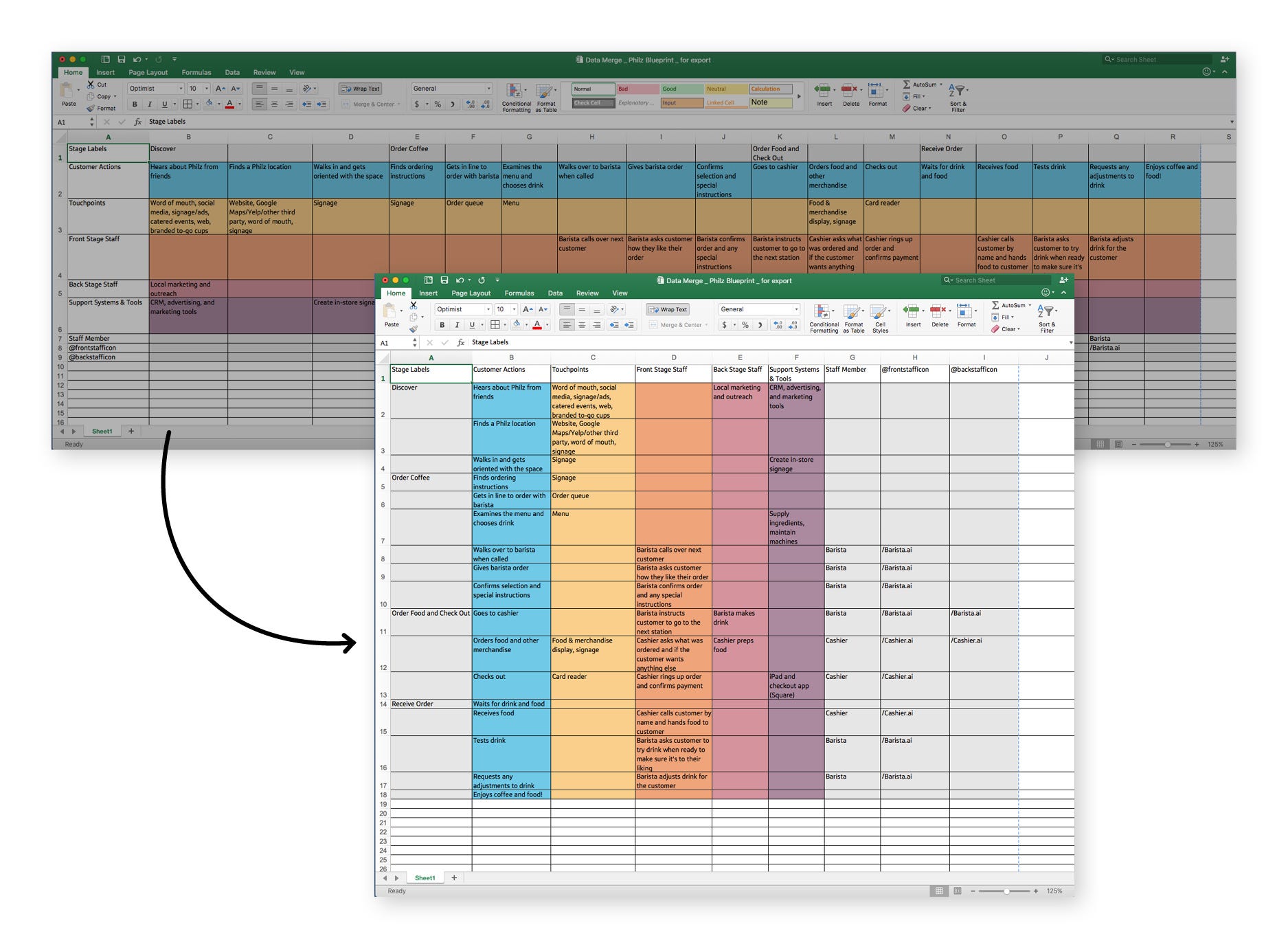This screenshot has height=949, width=1288.
Task: Open the Data tab in the front window
Action: coord(555,293)
